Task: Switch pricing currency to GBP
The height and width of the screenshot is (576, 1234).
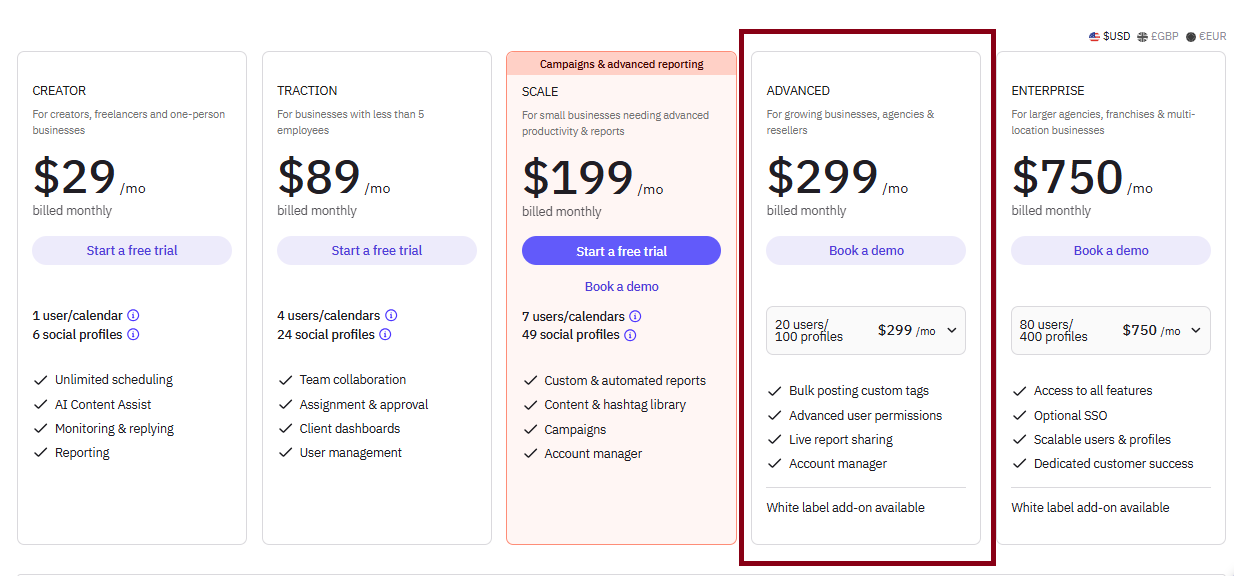Action: click(x=1158, y=37)
